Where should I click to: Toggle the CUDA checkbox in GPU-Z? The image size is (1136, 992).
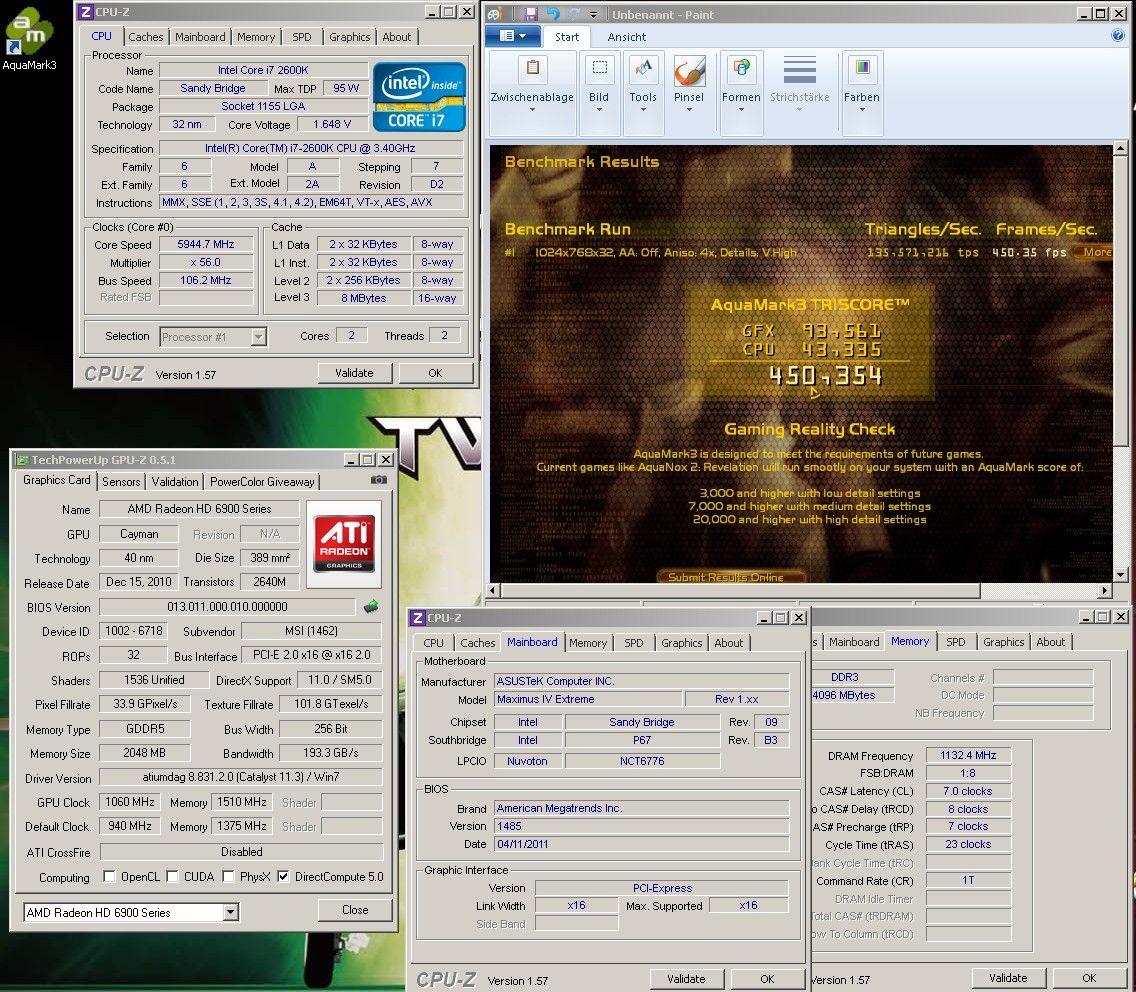click(x=172, y=876)
